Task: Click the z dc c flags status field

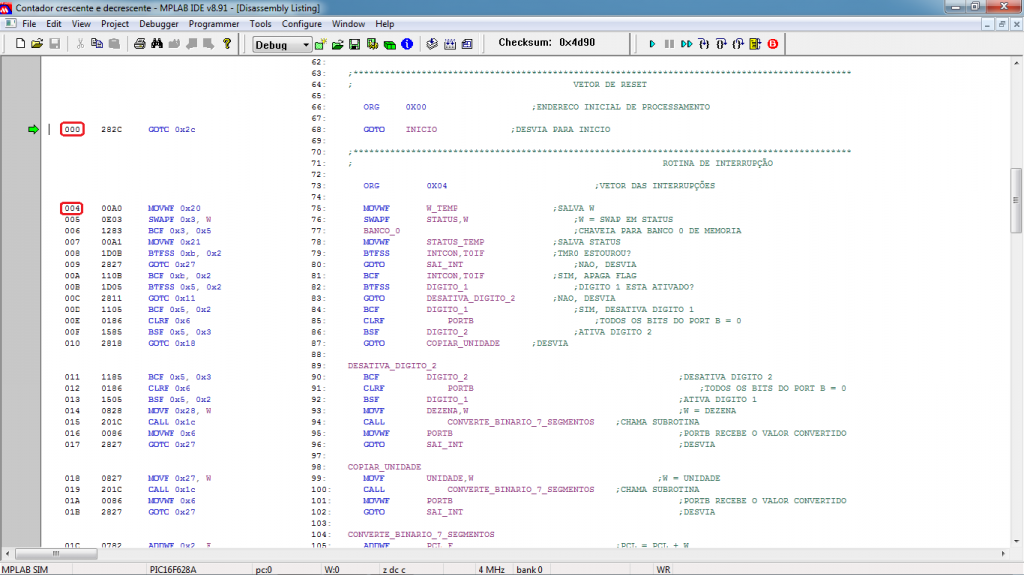Action: coord(394,569)
